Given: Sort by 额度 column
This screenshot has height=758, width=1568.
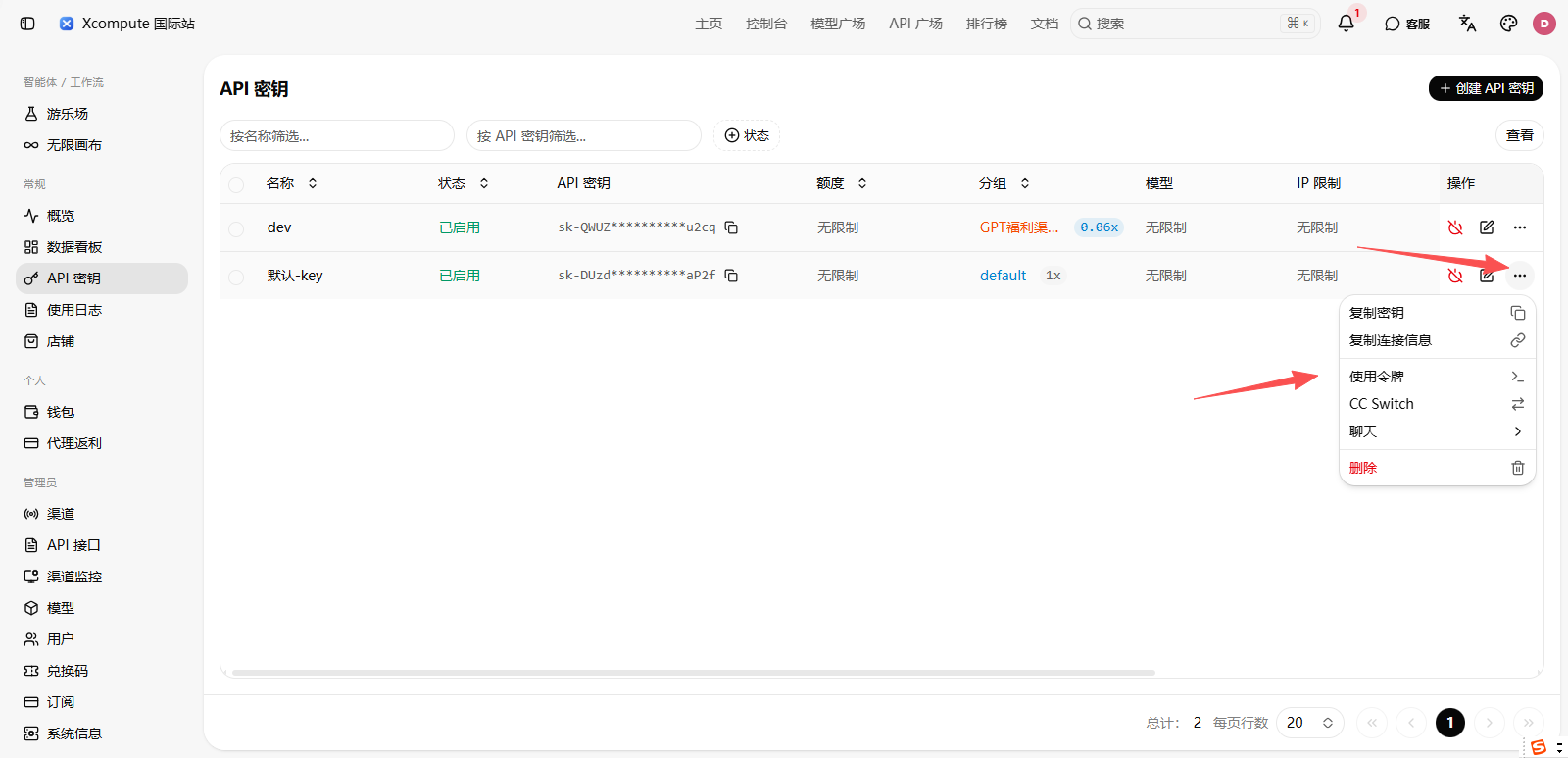Looking at the screenshot, I should 842,183.
